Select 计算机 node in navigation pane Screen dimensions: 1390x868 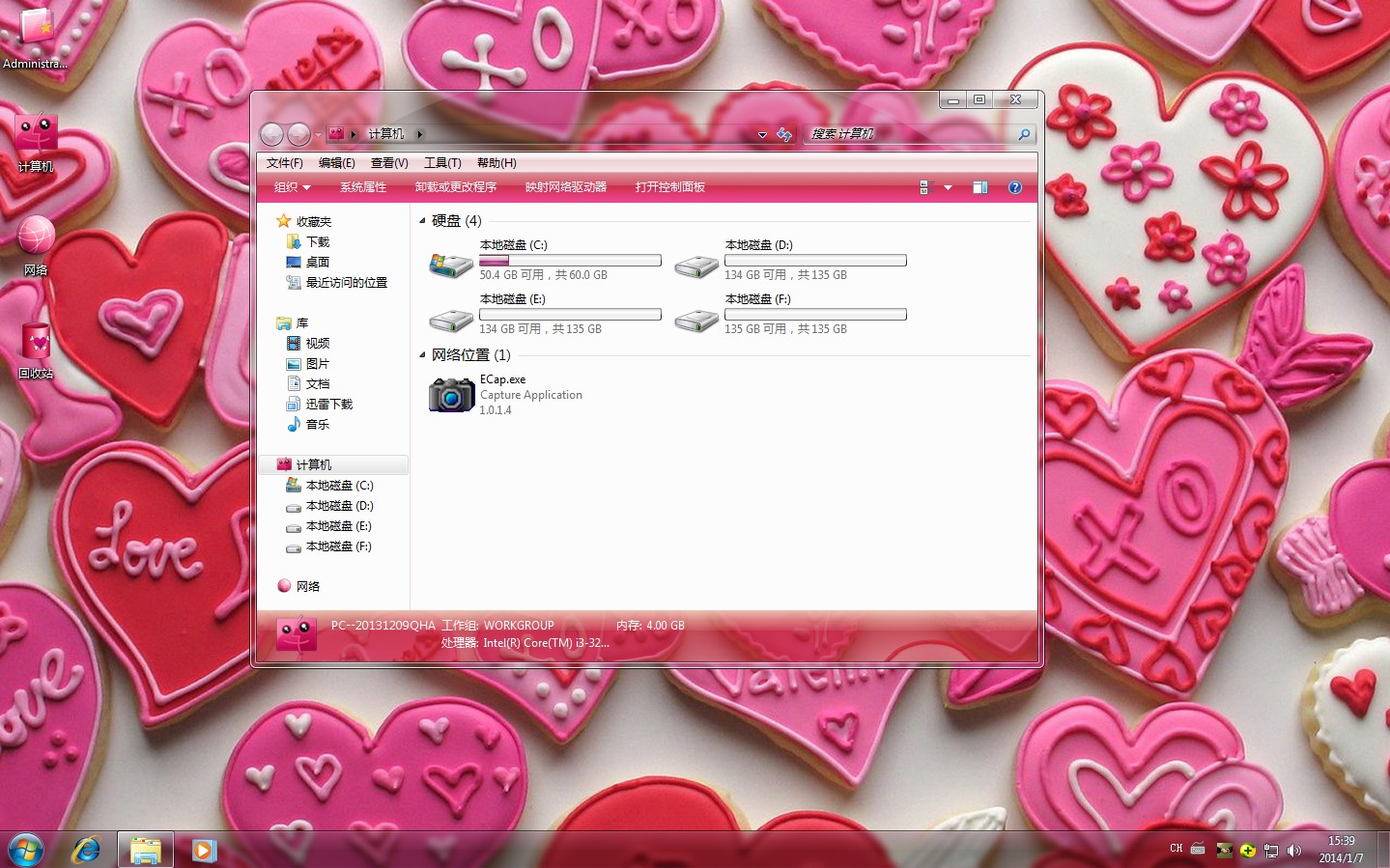click(x=332, y=464)
